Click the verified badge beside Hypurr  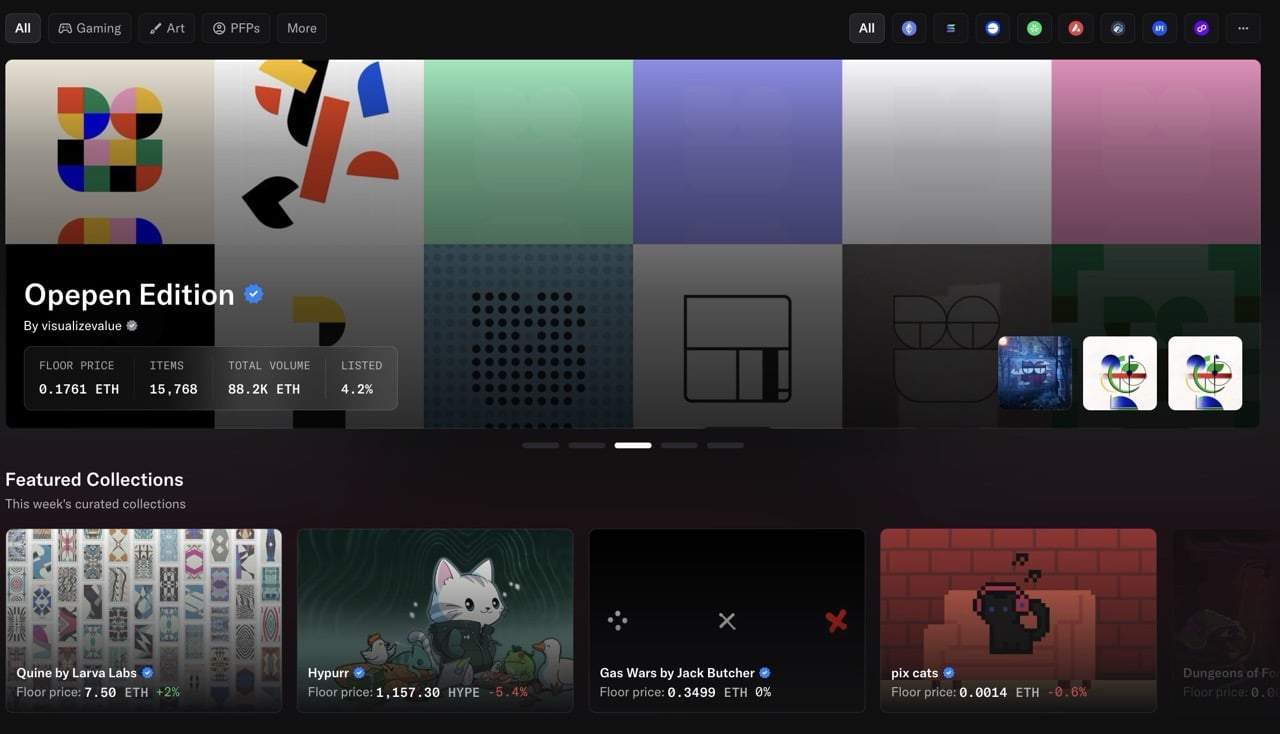[x=359, y=673]
